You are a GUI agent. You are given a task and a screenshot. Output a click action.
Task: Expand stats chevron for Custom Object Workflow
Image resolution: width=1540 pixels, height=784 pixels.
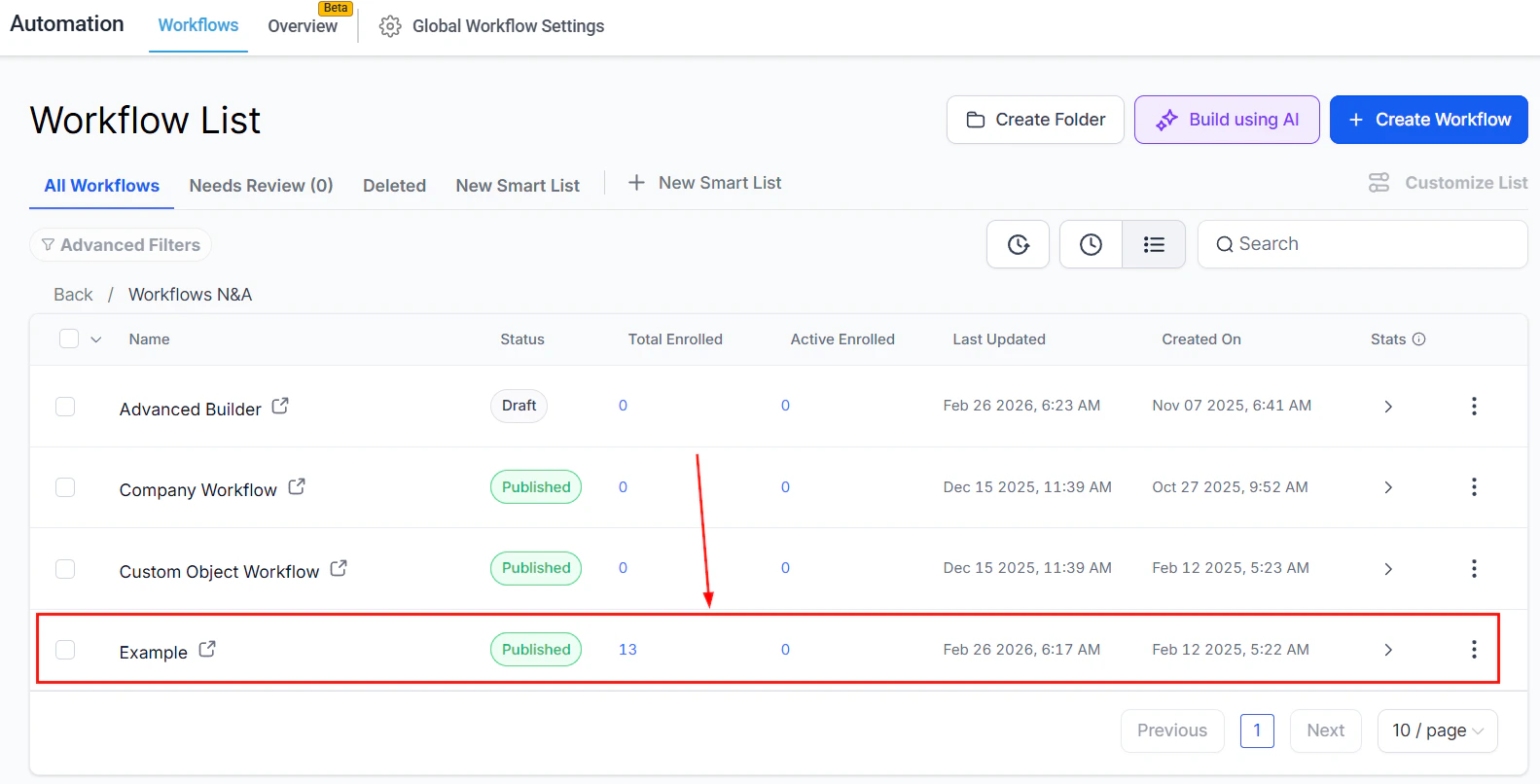point(1388,569)
